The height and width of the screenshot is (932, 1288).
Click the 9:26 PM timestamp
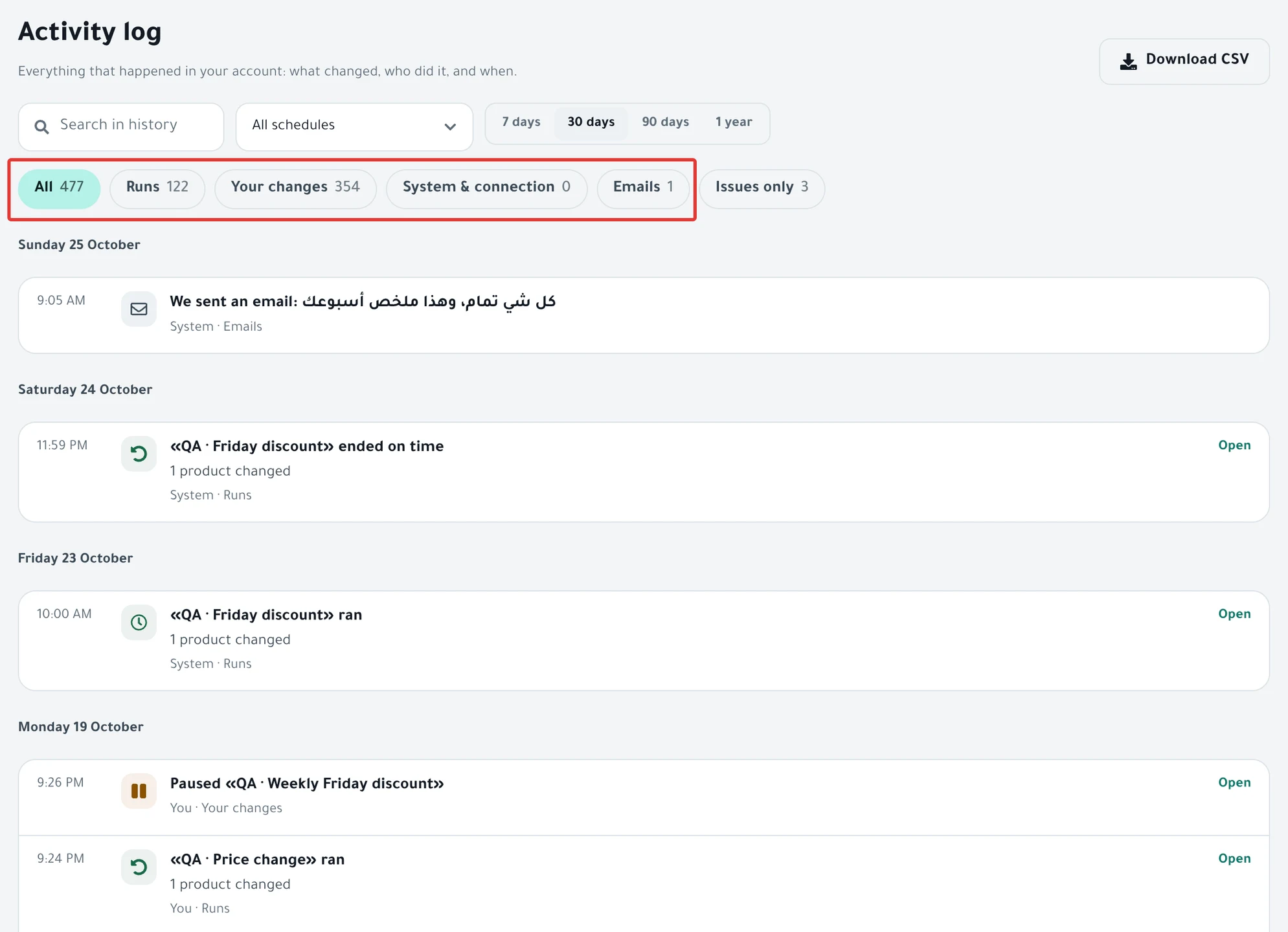[60, 783]
